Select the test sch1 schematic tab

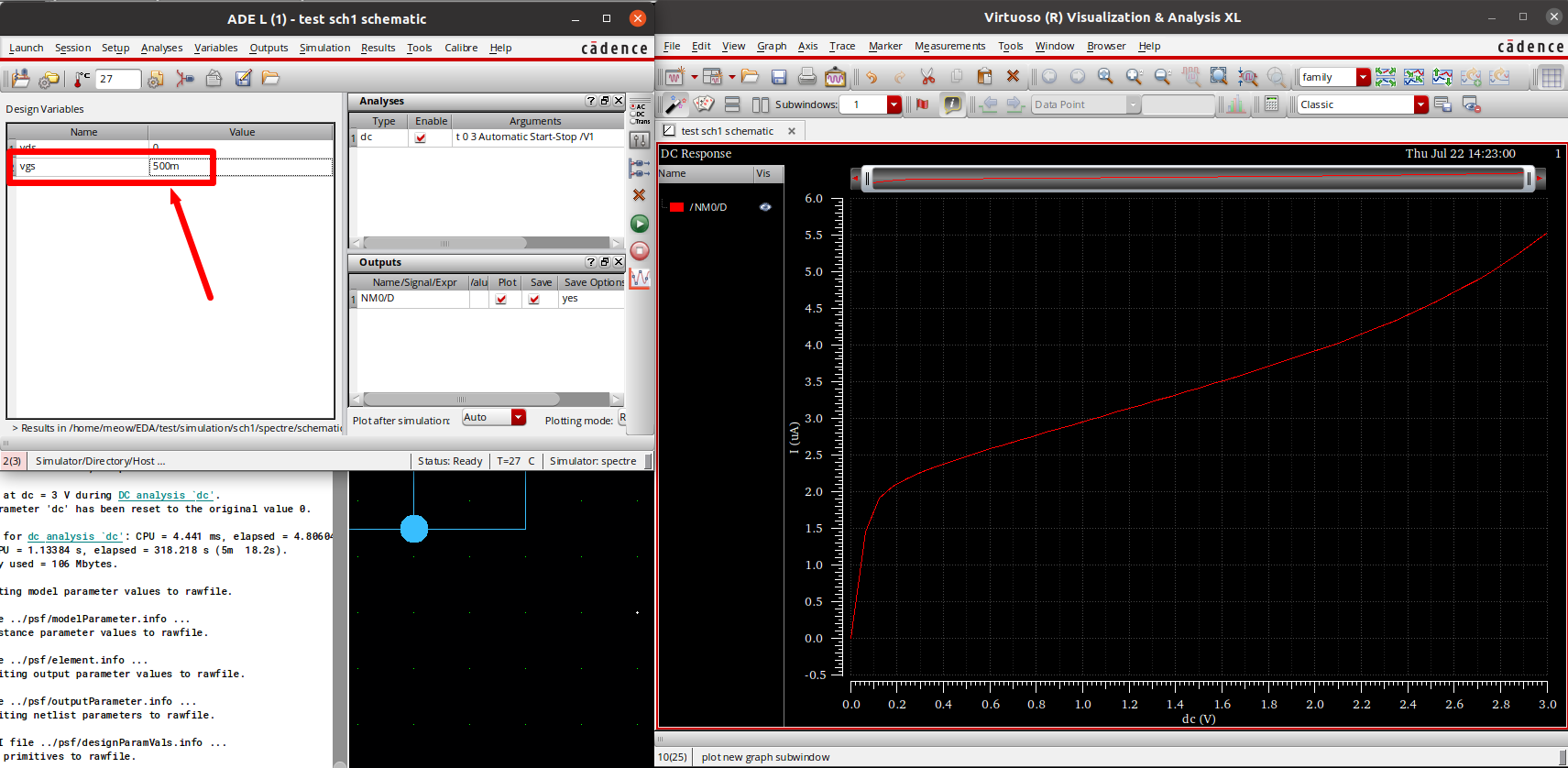point(727,131)
